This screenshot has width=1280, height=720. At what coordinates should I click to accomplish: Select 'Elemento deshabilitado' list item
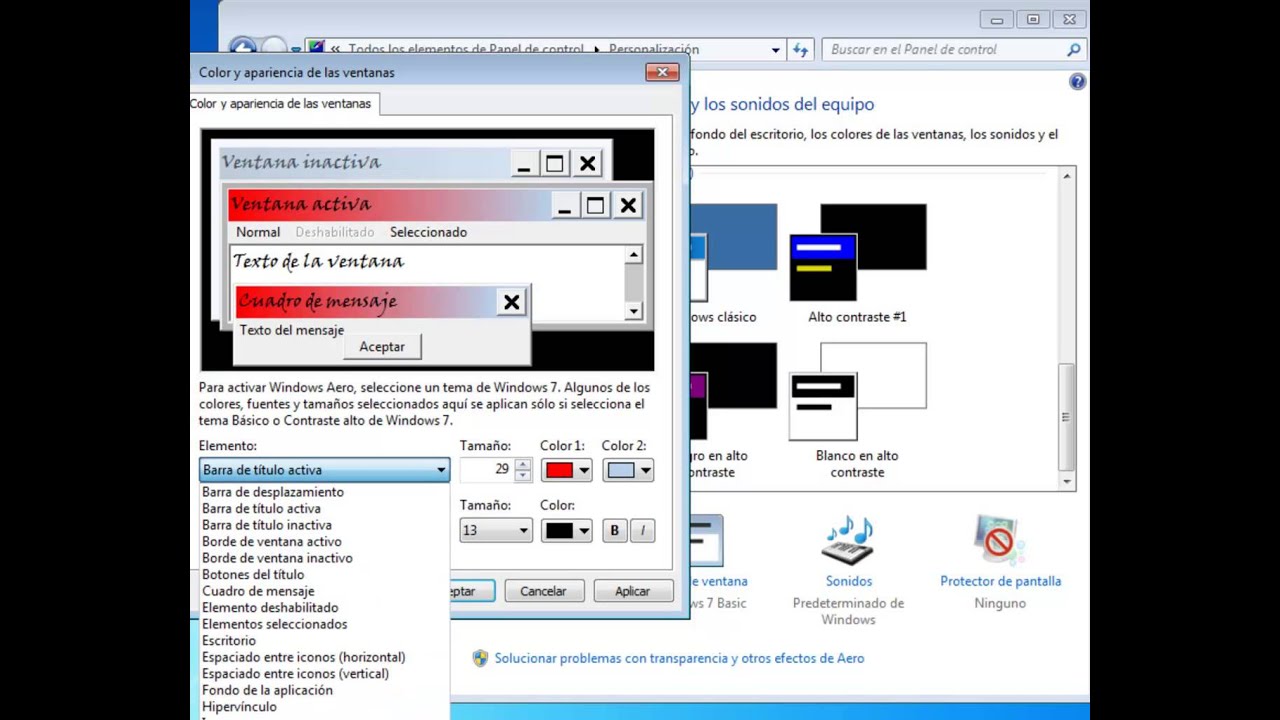coord(270,607)
